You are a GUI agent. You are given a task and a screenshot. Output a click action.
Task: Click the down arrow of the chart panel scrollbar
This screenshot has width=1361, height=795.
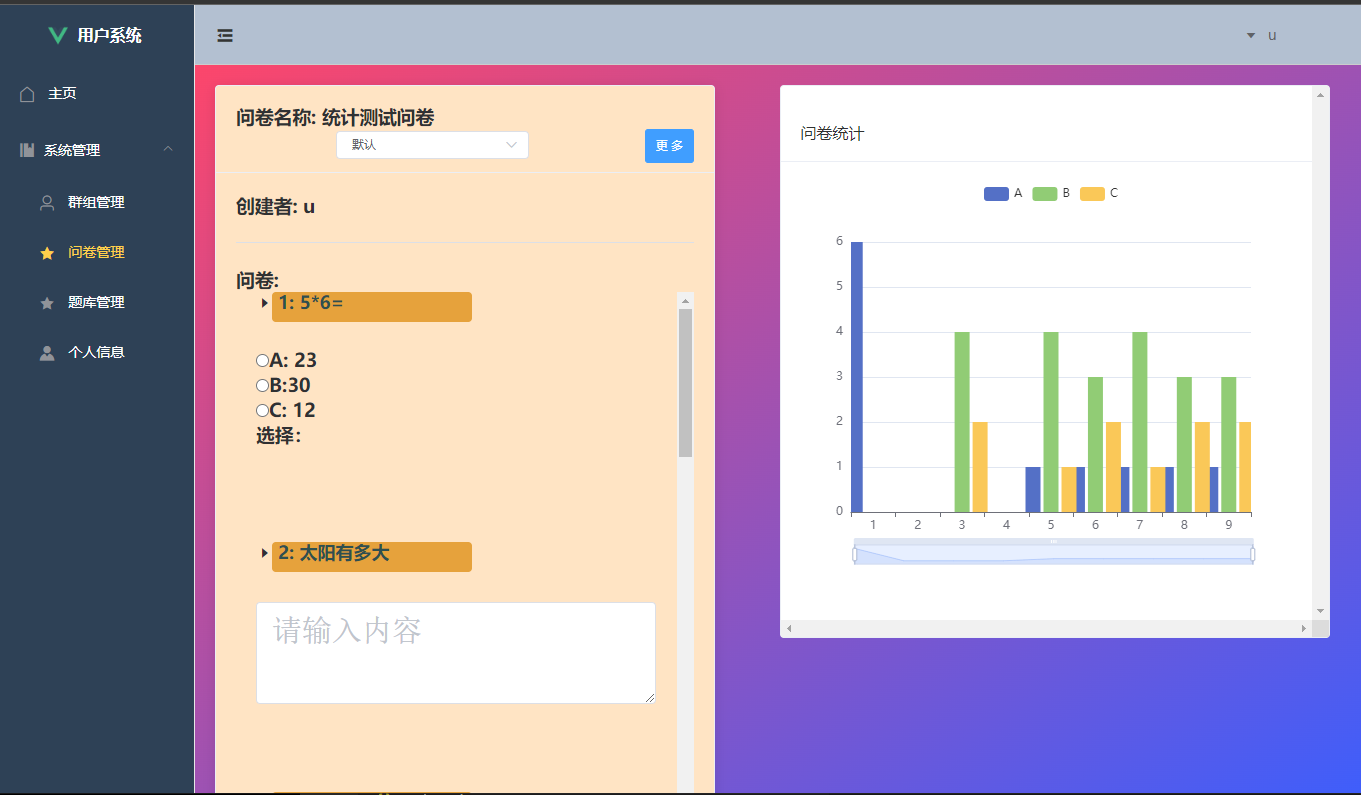(x=1320, y=611)
